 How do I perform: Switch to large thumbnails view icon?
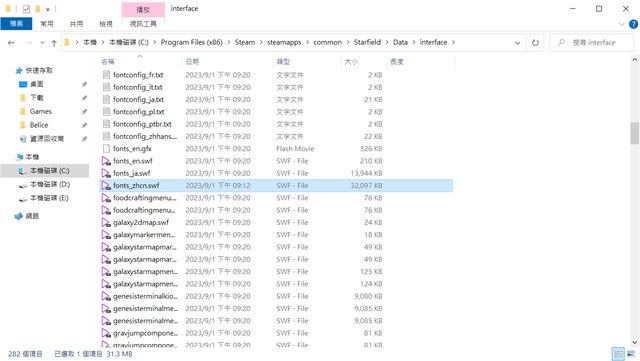pyautogui.click(x=632, y=354)
